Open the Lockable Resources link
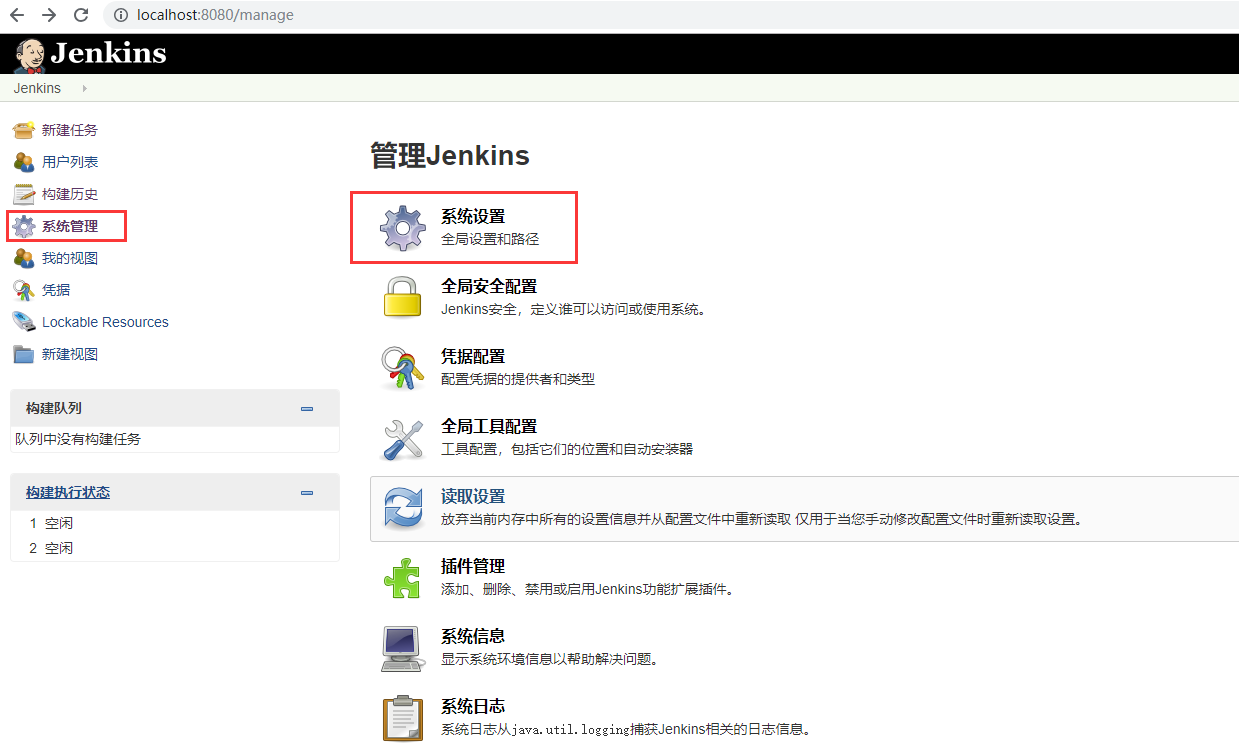The image size is (1239, 751). 105,322
